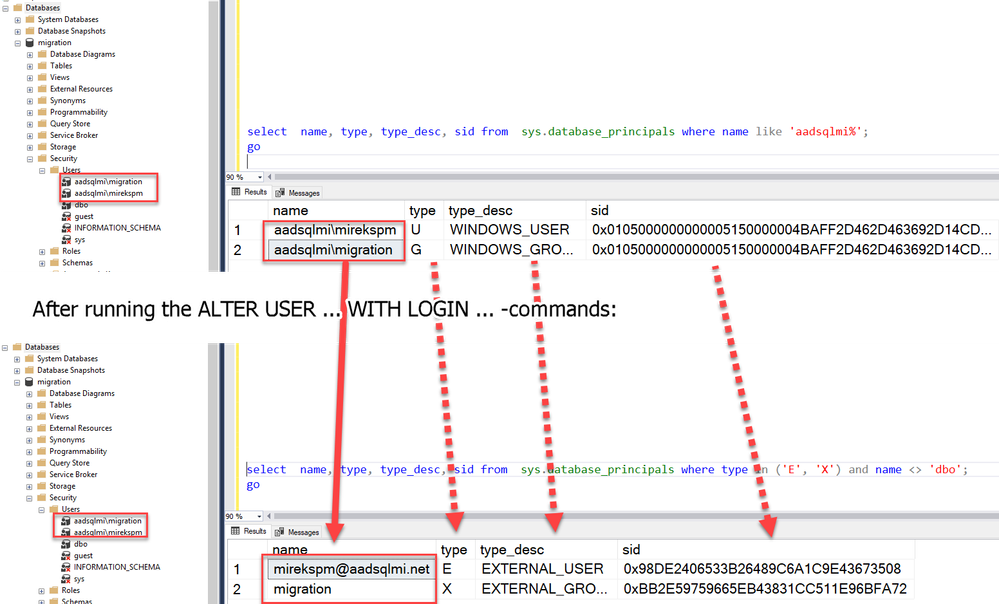Click aadsqlmi\mirekspm user icon in upper tree

pos(66,193)
